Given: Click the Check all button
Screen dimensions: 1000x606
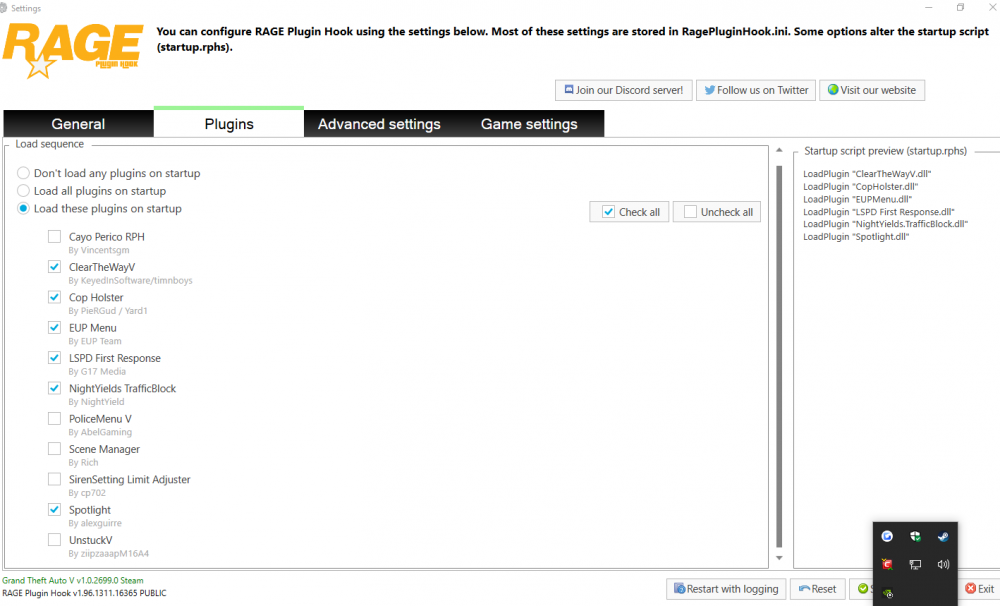Looking at the screenshot, I should coord(629,212).
